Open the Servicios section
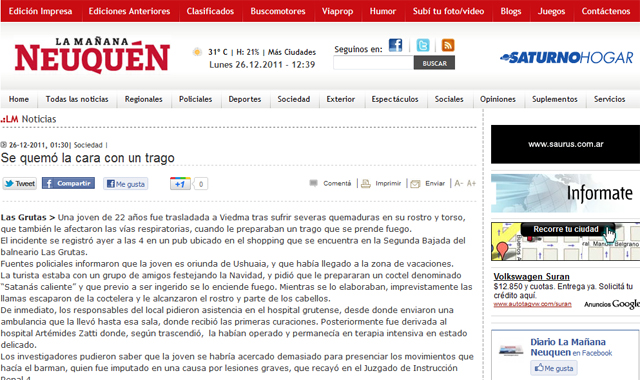Screen dimensions: 640x380 pos(610,99)
